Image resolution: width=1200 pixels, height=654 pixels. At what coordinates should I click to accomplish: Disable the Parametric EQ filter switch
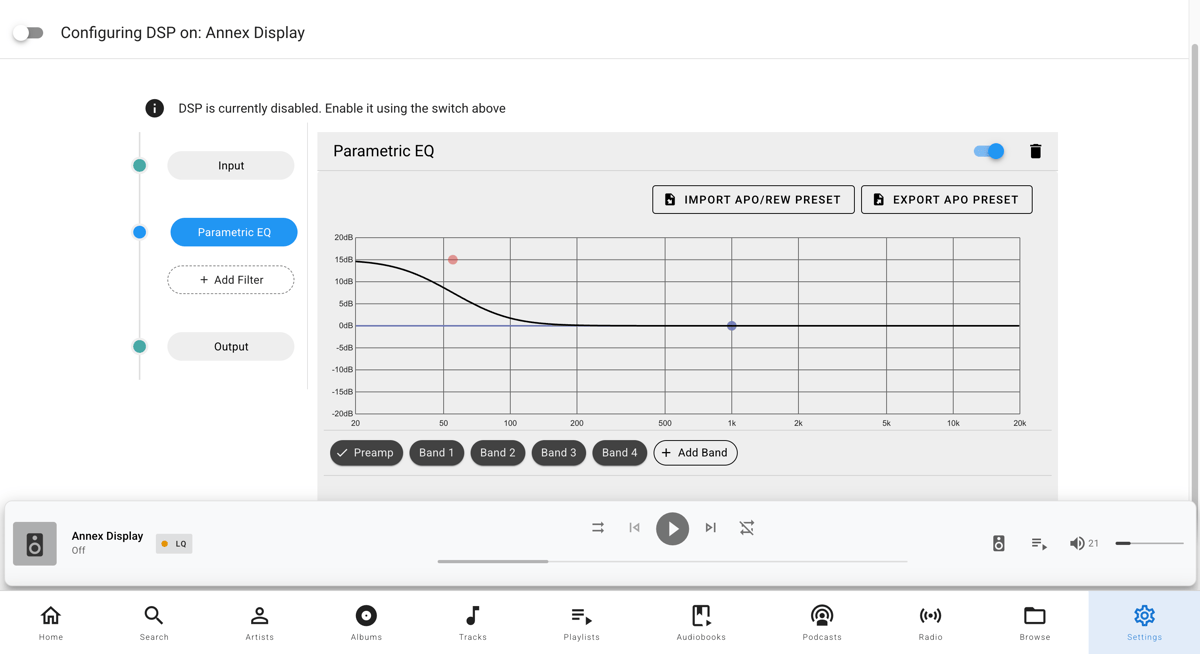[x=989, y=151]
